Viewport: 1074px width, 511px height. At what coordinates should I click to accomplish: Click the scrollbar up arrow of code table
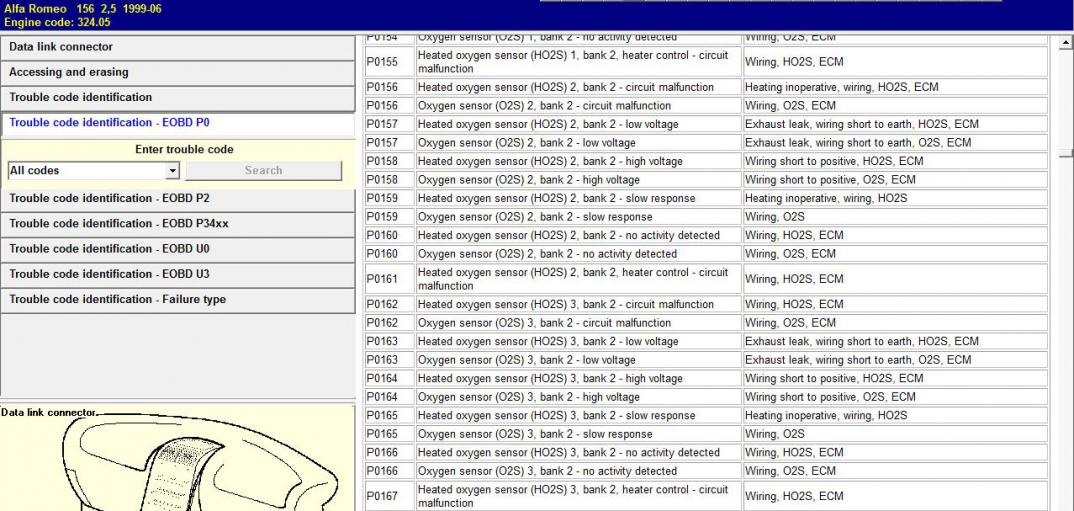pos(1066,42)
